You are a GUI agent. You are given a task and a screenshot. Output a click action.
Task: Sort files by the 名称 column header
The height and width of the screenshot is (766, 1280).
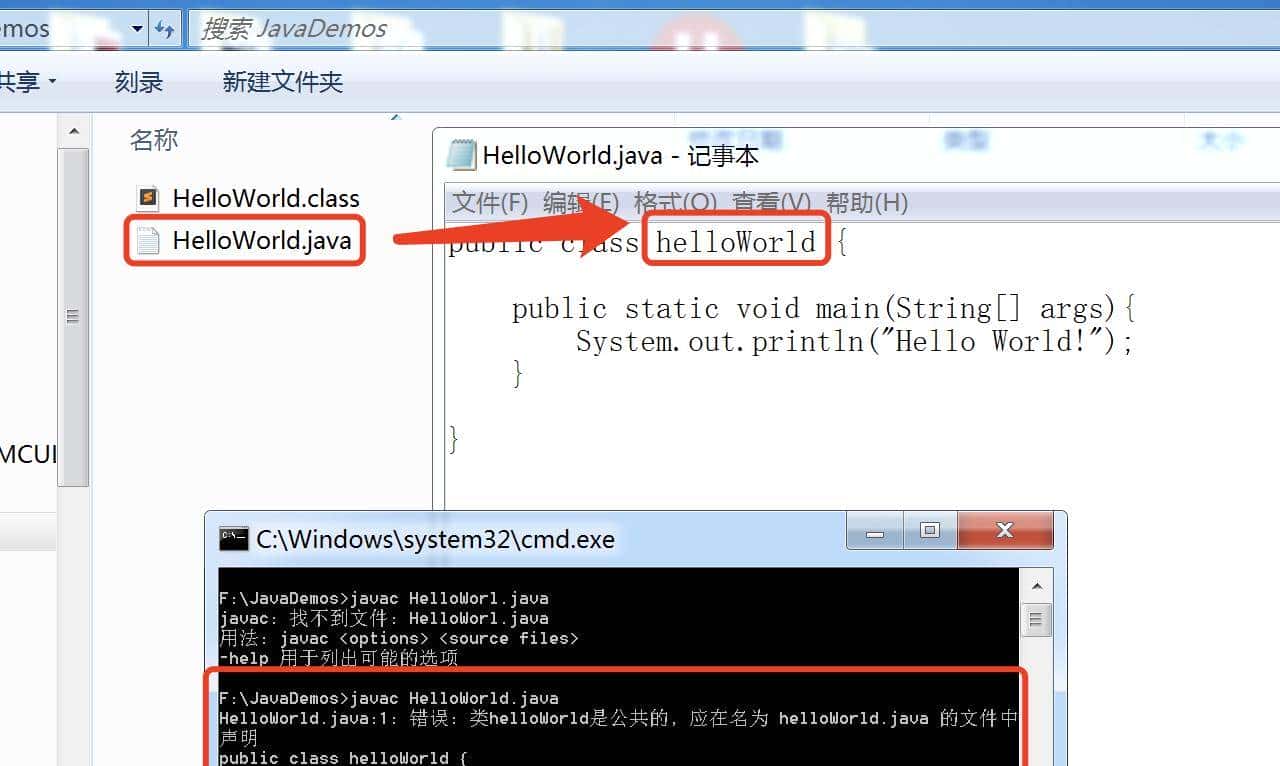coord(154,140)
